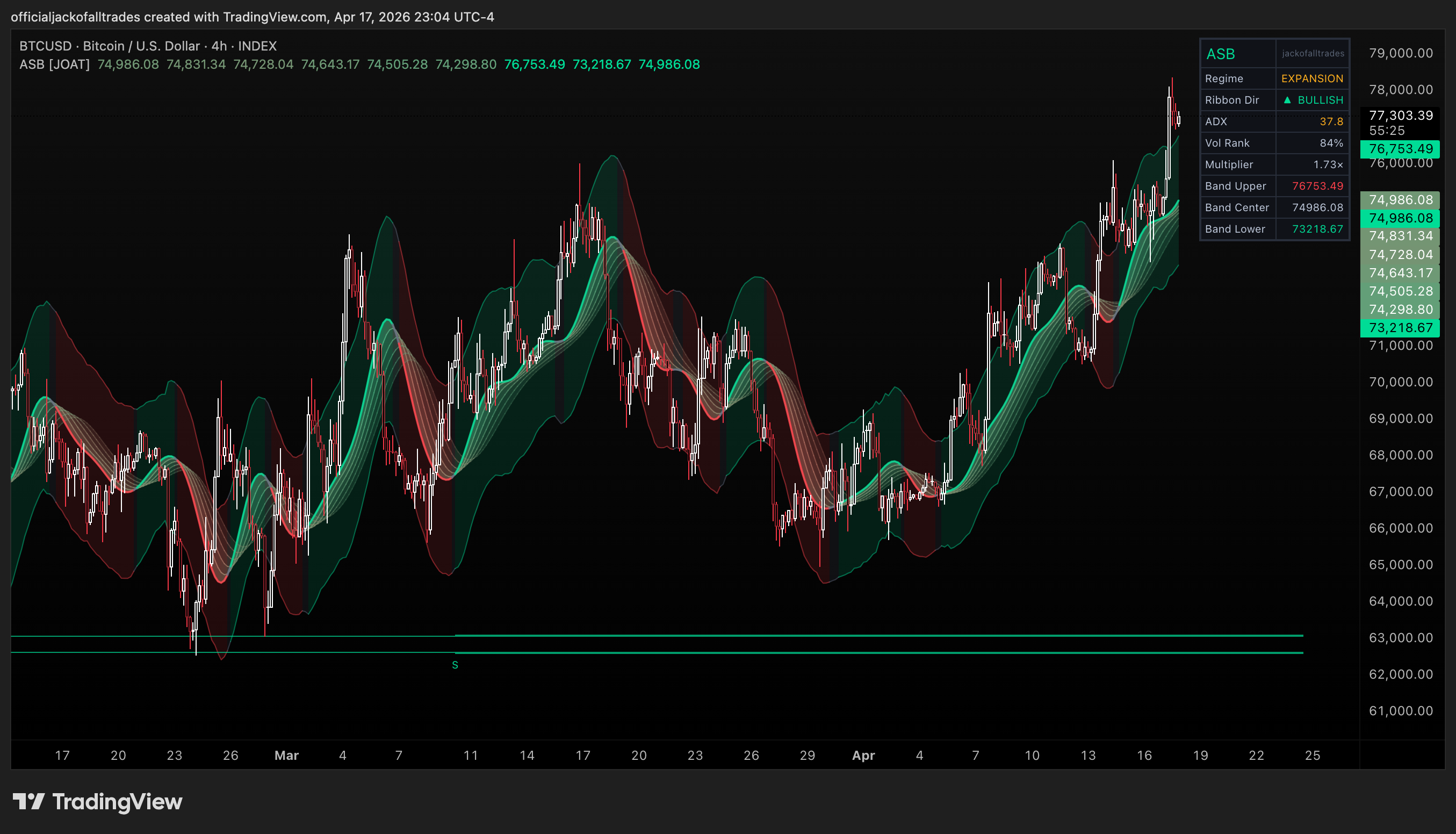Click the current price label 77,303.39
1456x834 pixels.
click(x=1401, y=115)
